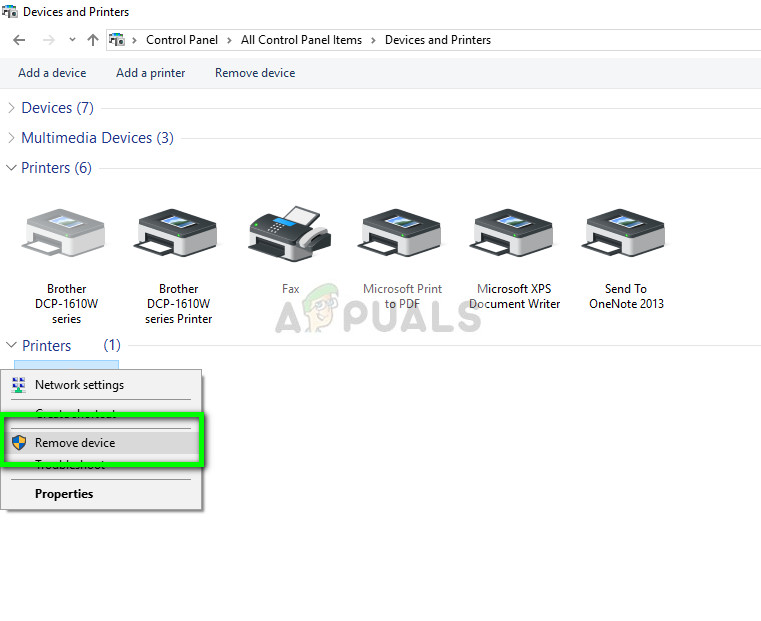Go back with the Back arrow
The height and width of the screenshot is (621, 761).
coord(19,40)
